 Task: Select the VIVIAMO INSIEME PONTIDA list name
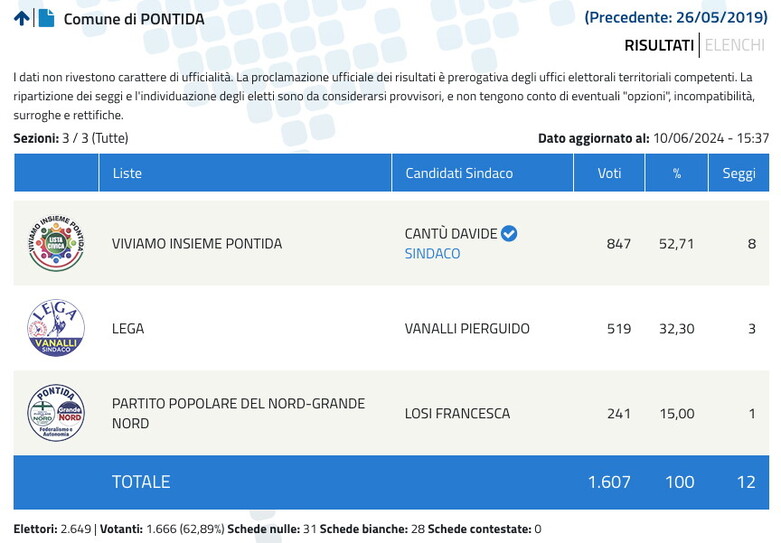(x=197, y=243)
